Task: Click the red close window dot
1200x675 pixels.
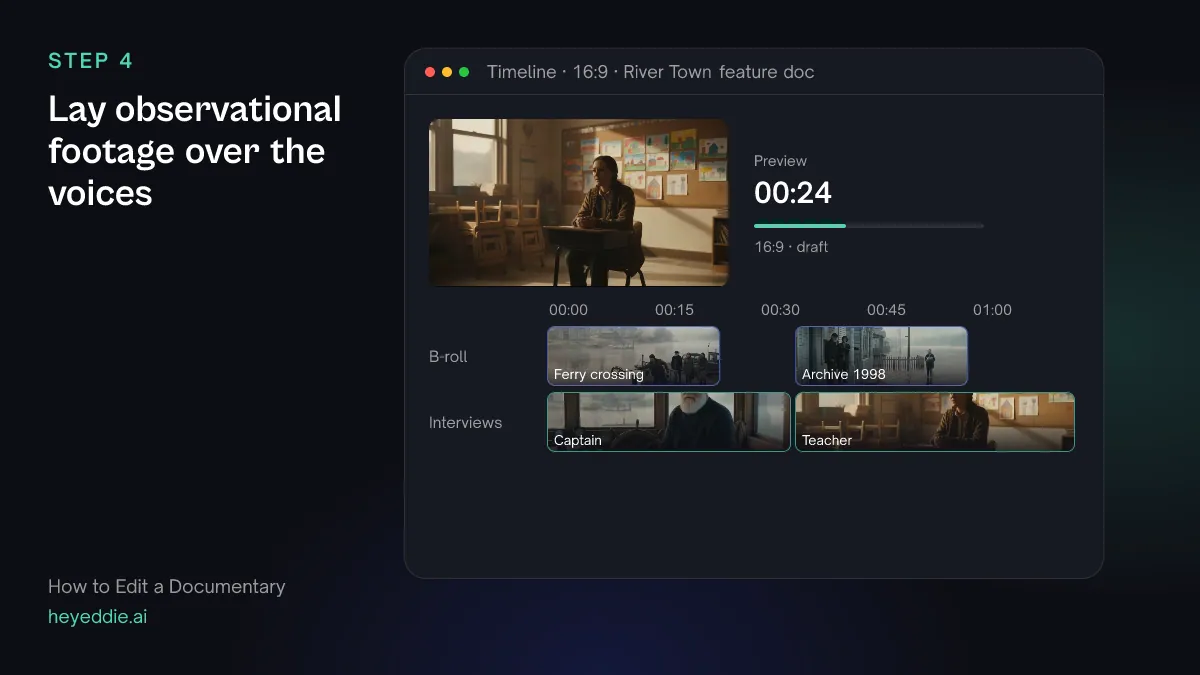Action: pyautogui.click(x=430, y=72)
